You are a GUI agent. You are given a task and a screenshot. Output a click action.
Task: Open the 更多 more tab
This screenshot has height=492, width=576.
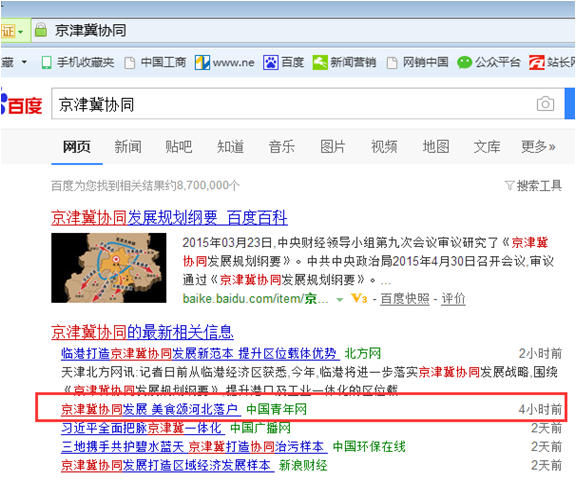538,147
